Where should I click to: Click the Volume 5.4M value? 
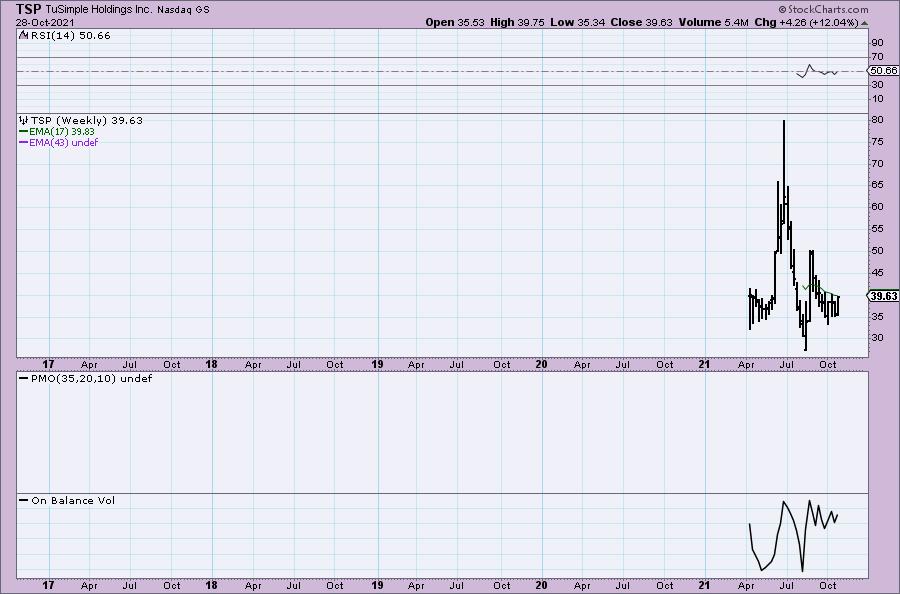point(713,22)
